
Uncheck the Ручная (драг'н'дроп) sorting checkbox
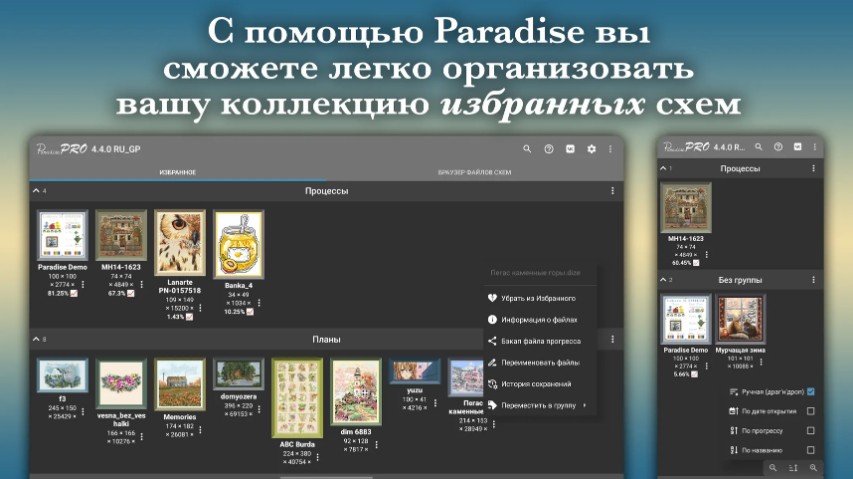pyautogui.click(x=810, y=392)
